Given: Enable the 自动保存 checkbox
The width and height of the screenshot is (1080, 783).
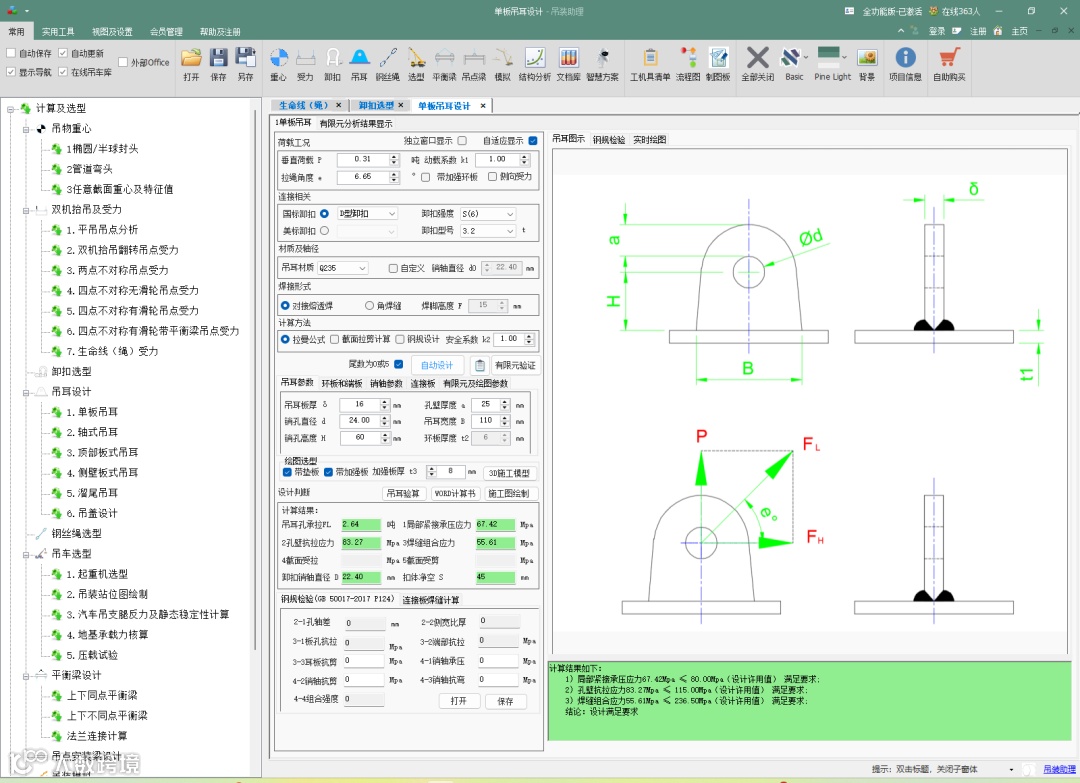Looking at the screenshot, I should coord(12,53).
